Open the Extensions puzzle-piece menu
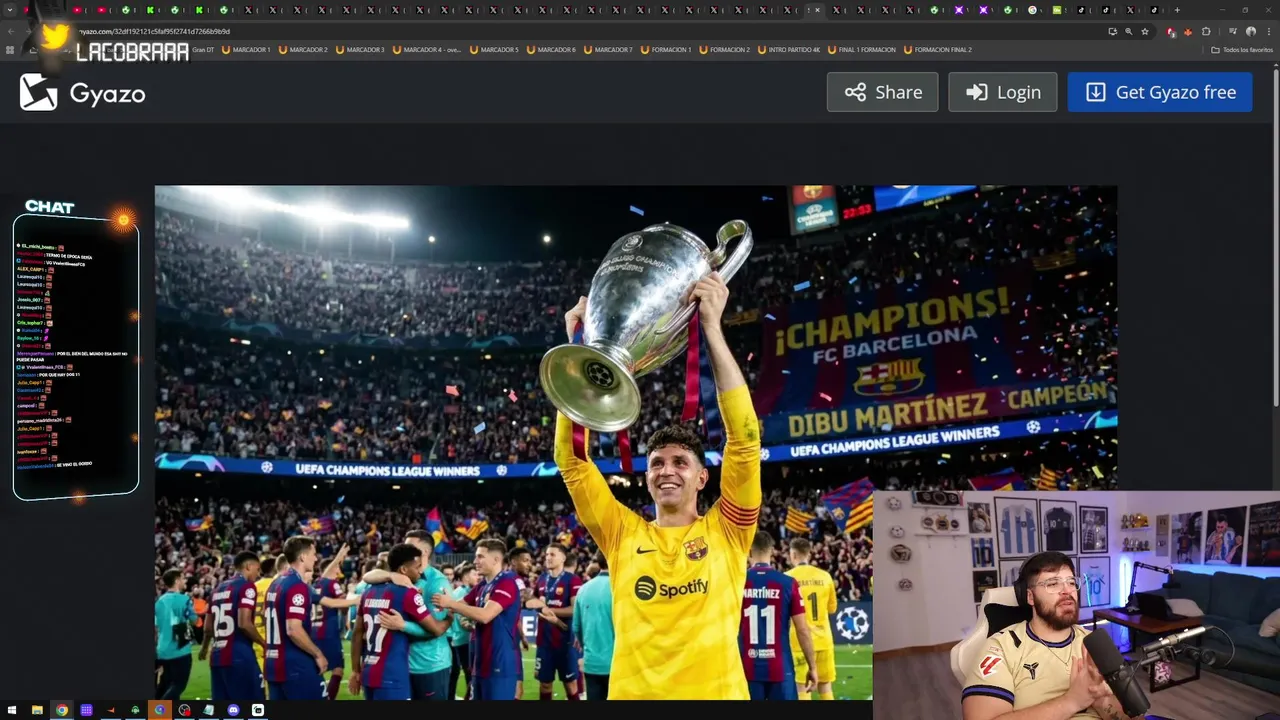The width and height of the screenshot is (1280, 720). click(x=1206, y=31)
